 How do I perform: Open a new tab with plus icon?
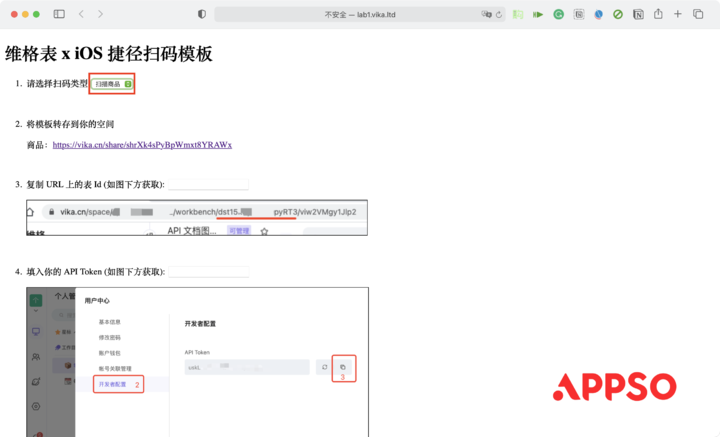pos(678,14)
